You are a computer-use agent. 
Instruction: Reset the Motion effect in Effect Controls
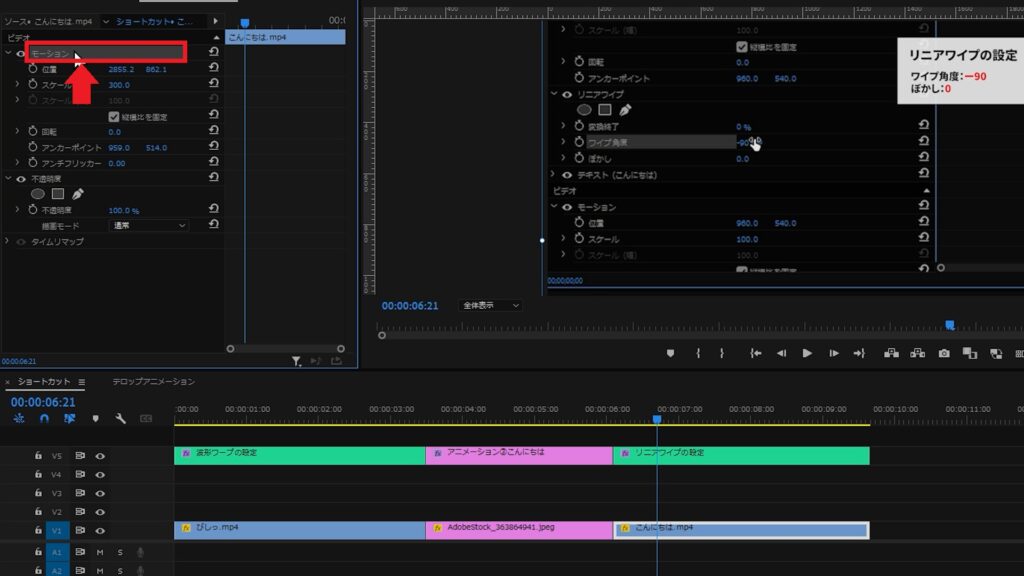(x=214, y=52)
